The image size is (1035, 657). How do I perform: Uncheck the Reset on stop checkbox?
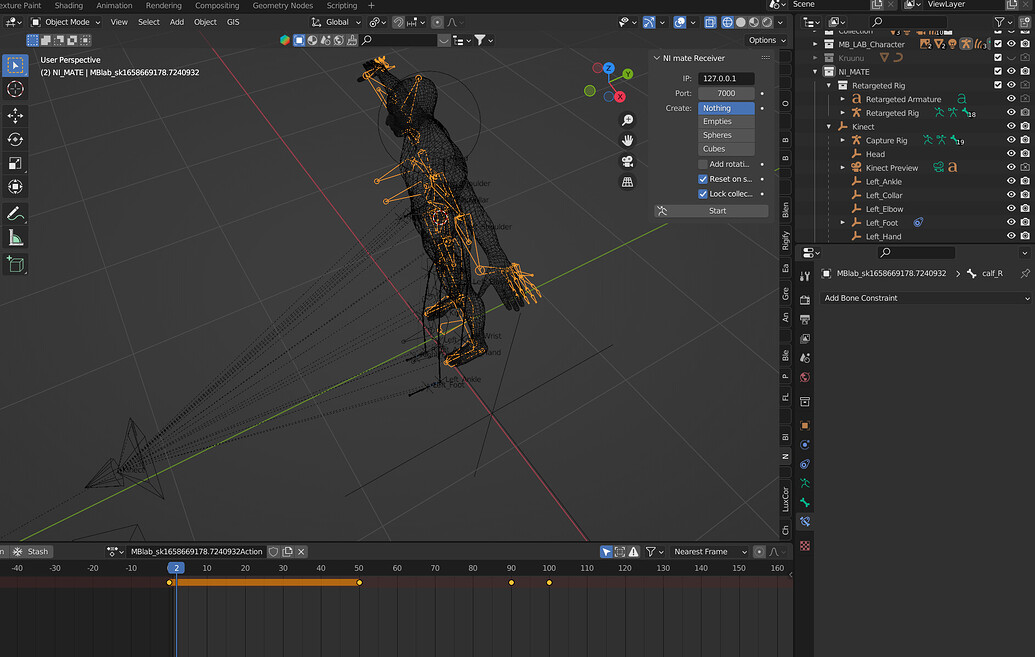click(x=703, y=179)
